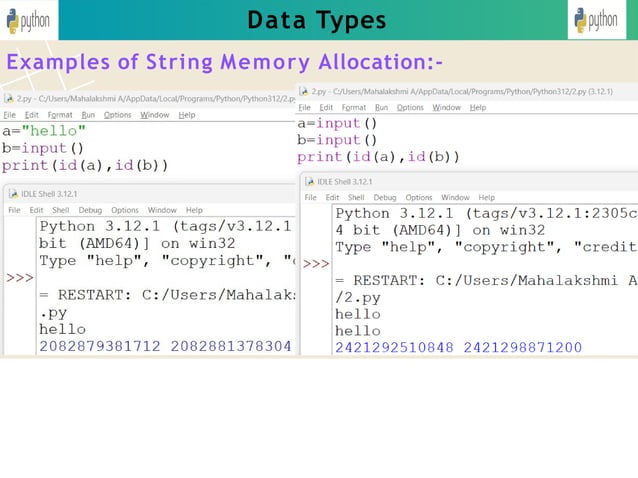Screen dimensions: 638x478
Task: Click the a="hello" code line
Action: click(x=44, y=131)
